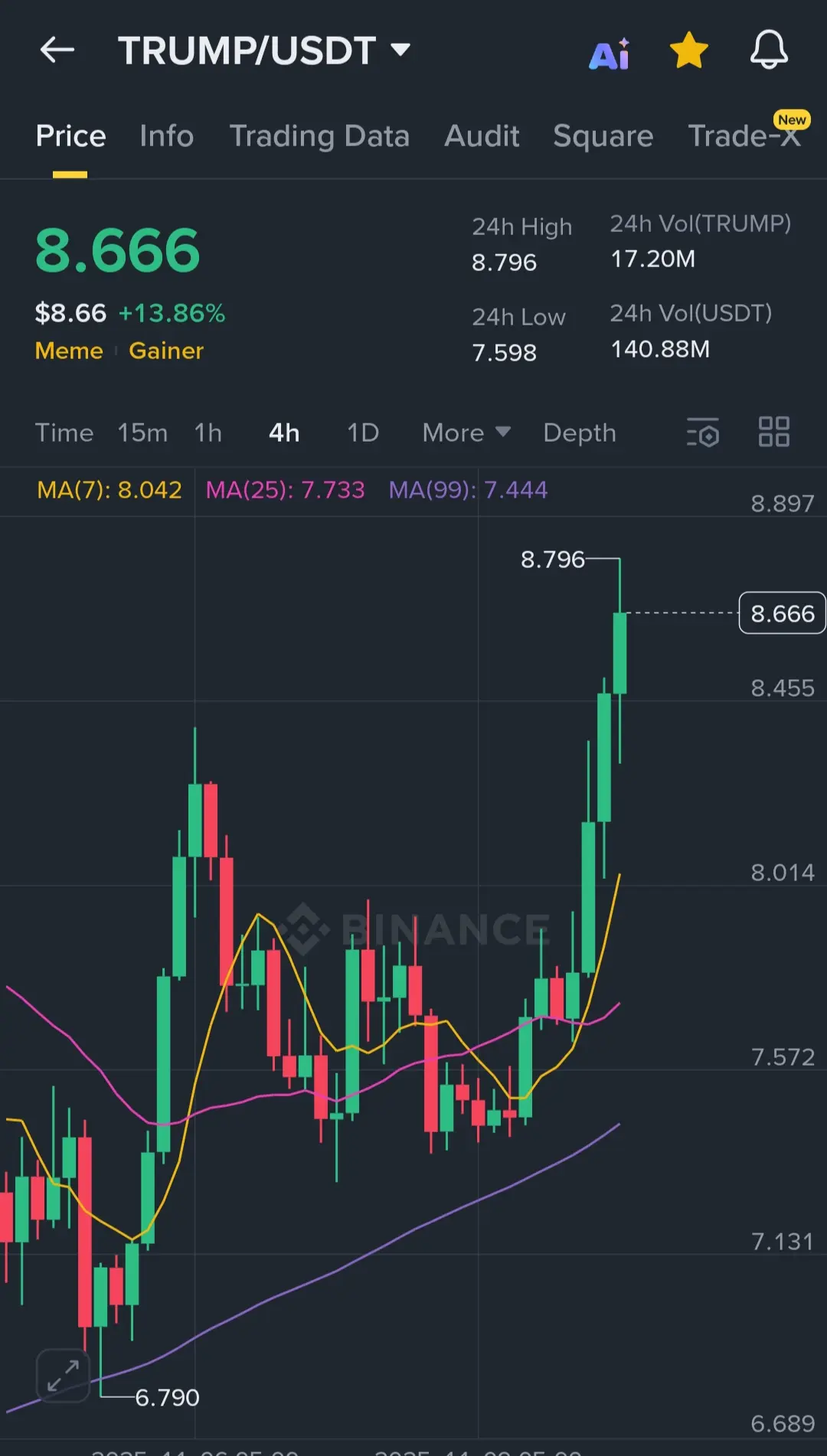Select the 15m chart interval

142,433
